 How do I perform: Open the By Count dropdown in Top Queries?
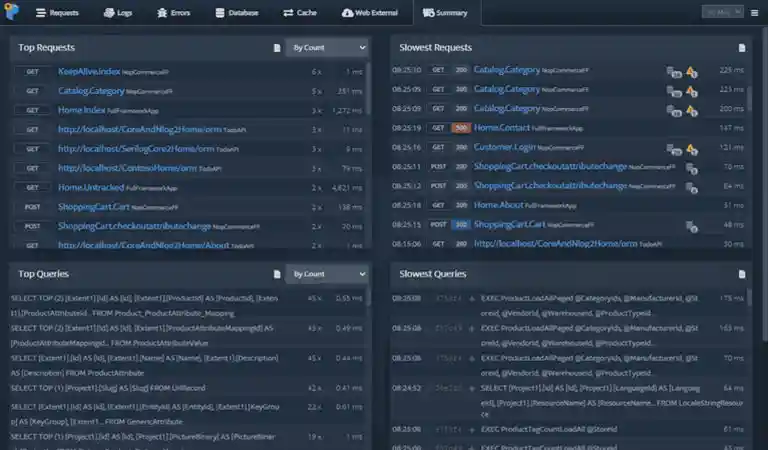[x=326, y=274]
